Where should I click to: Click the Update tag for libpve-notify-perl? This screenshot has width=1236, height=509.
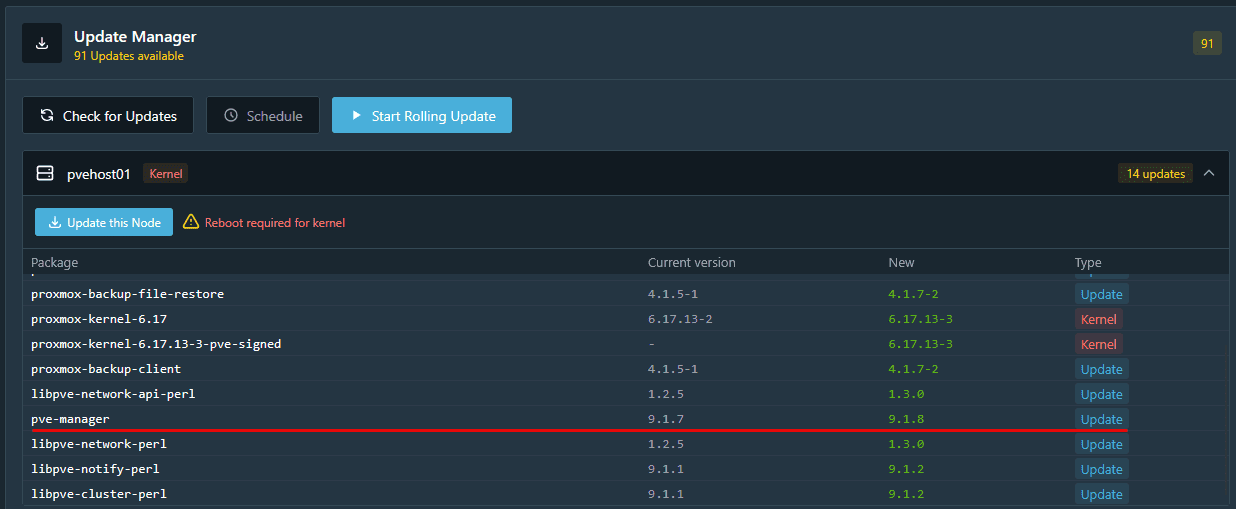1102,469
